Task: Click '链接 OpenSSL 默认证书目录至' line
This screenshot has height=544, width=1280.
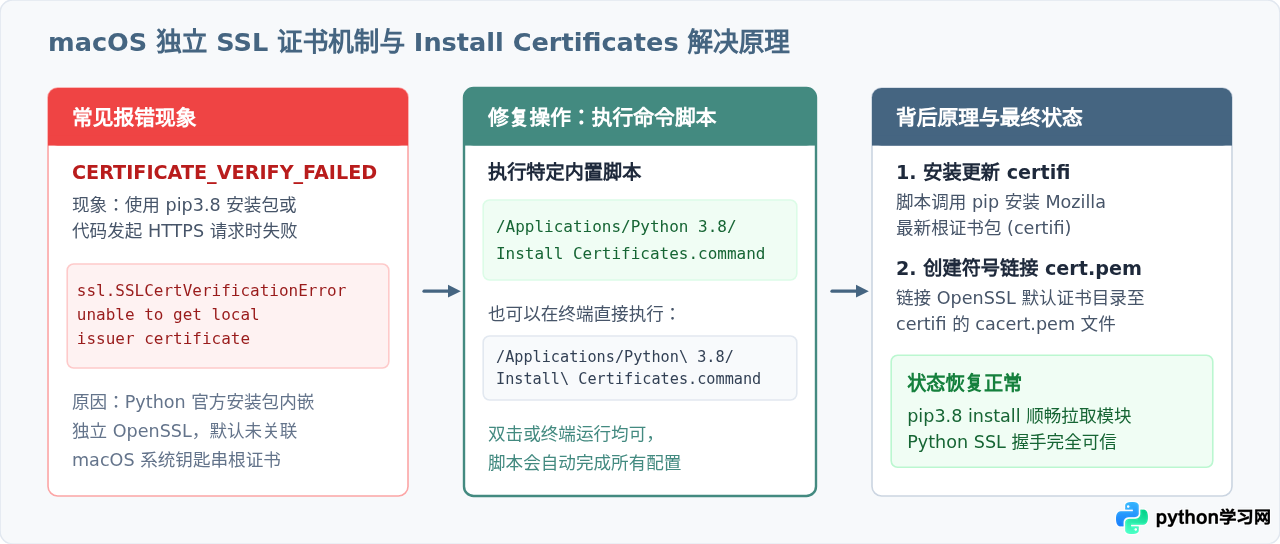Action: [x=1021, y=298]
